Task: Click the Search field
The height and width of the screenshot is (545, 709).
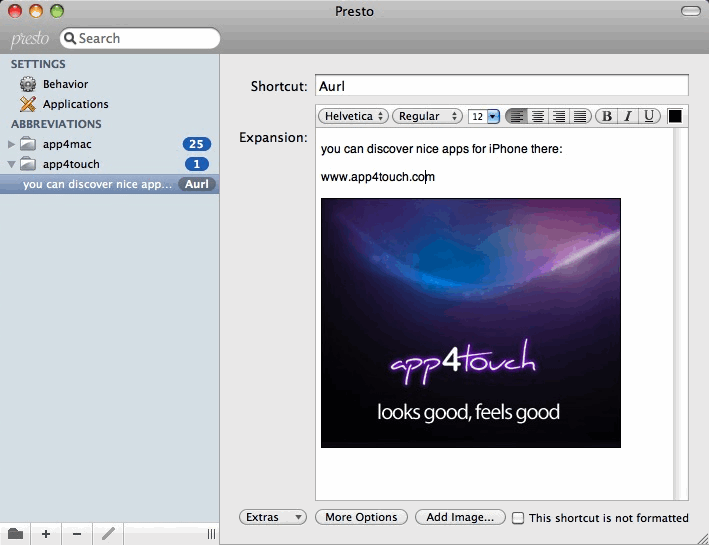Action: point(140,38)
